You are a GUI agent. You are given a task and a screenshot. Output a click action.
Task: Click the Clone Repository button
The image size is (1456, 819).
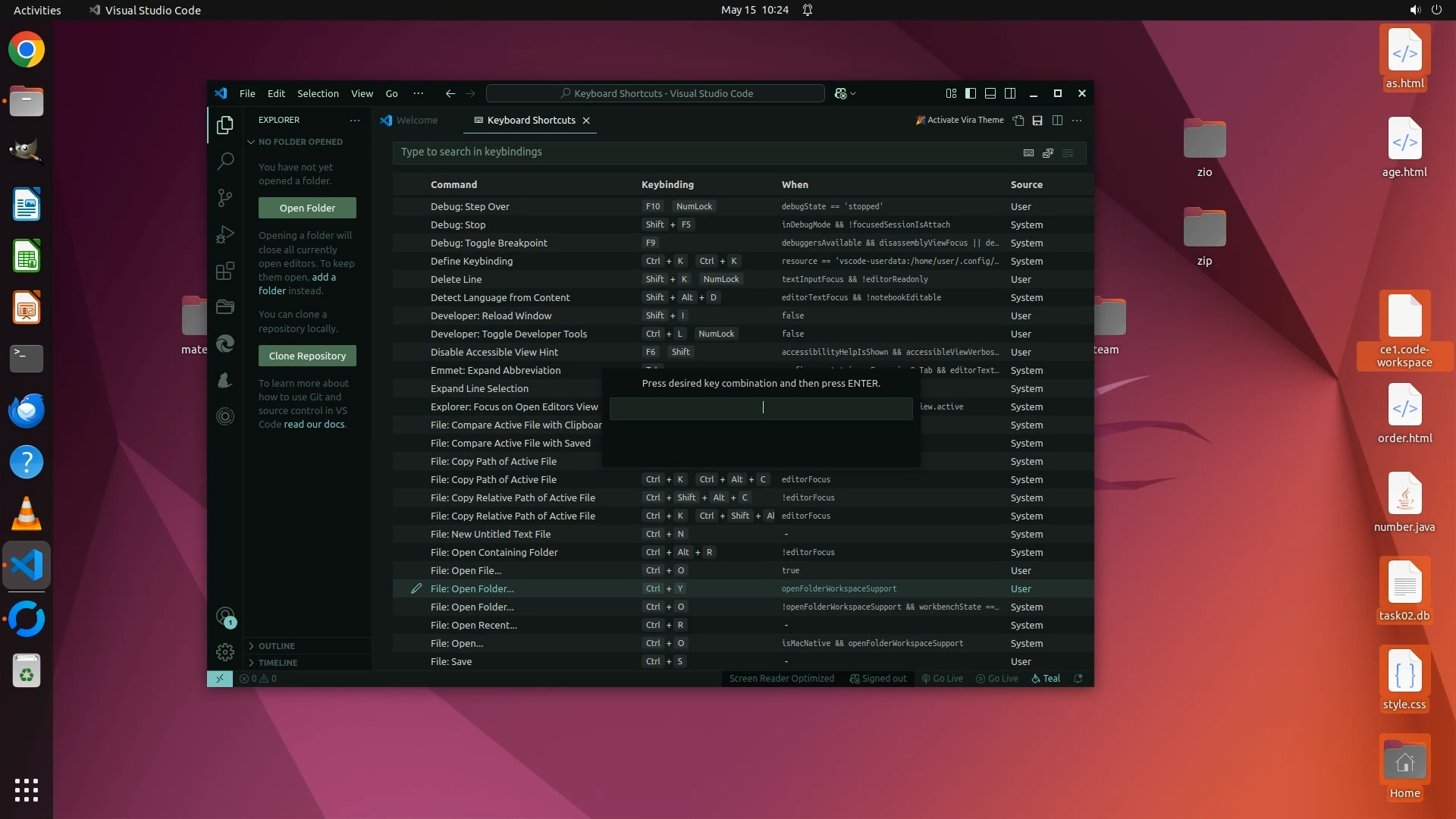point(307,356)
